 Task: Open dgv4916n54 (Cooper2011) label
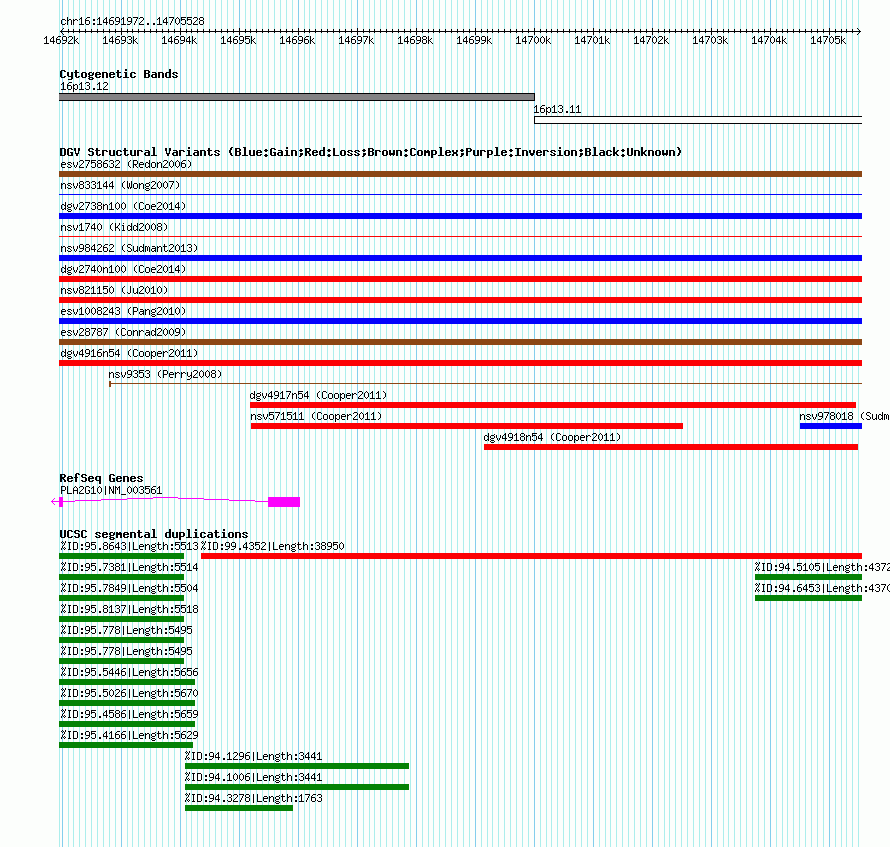click(x=129, y=353)
